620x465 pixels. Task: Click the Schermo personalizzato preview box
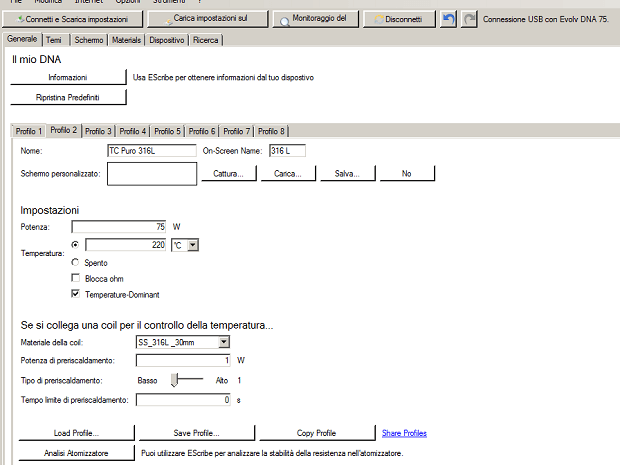pos(152,174)
